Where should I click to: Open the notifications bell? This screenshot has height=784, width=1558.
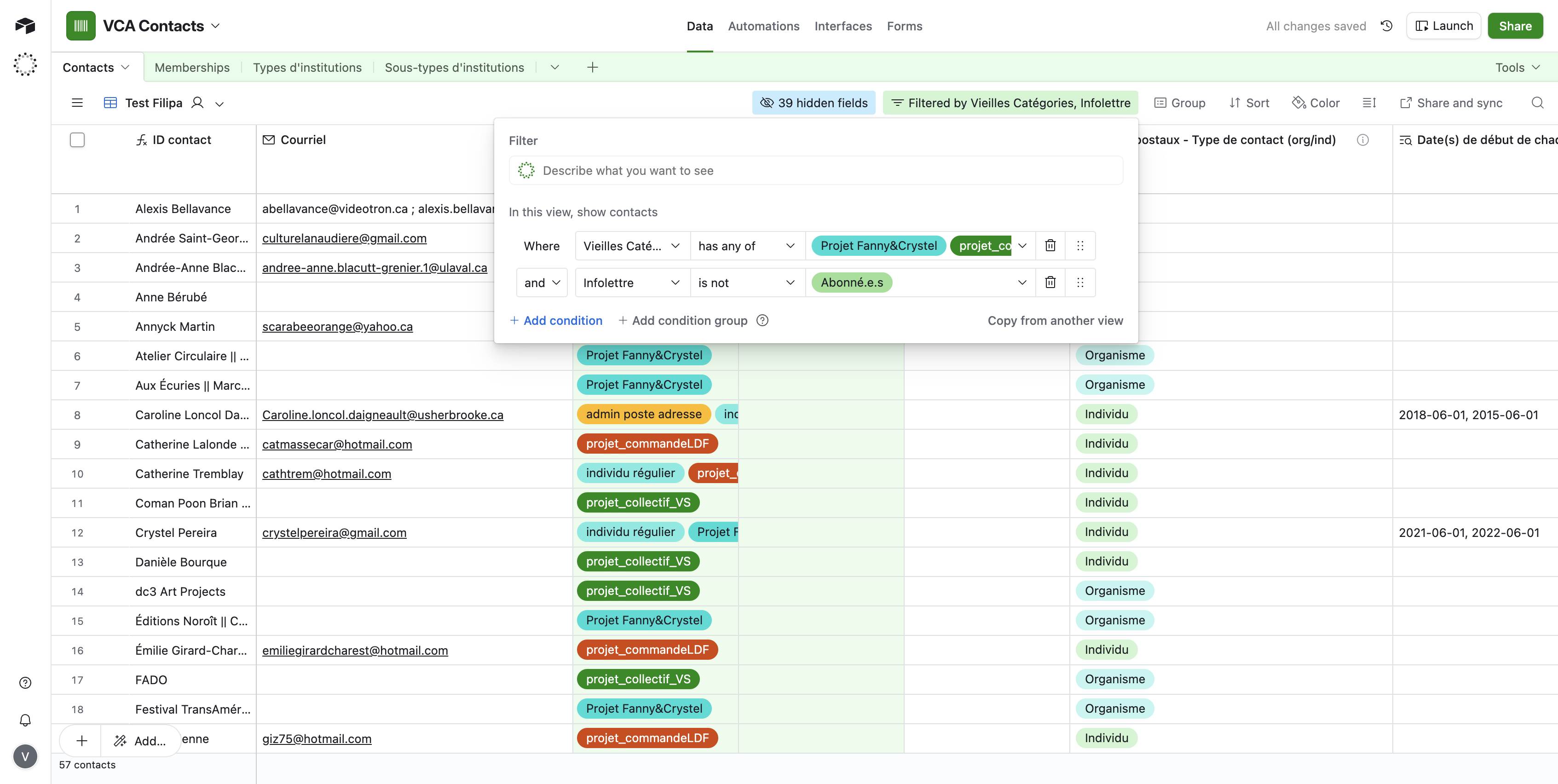[25, 720]
